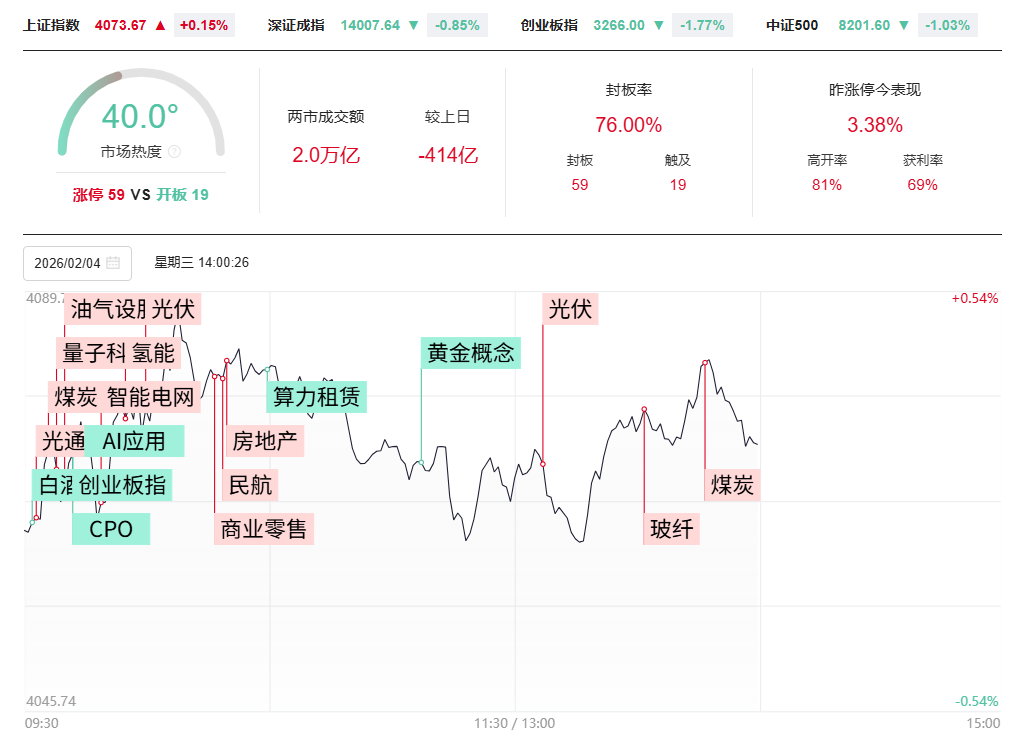The width and height of the screenshot is (1016, 745).
Task: Click the red up arrow next to 上证指数
Action: (161, 25)
